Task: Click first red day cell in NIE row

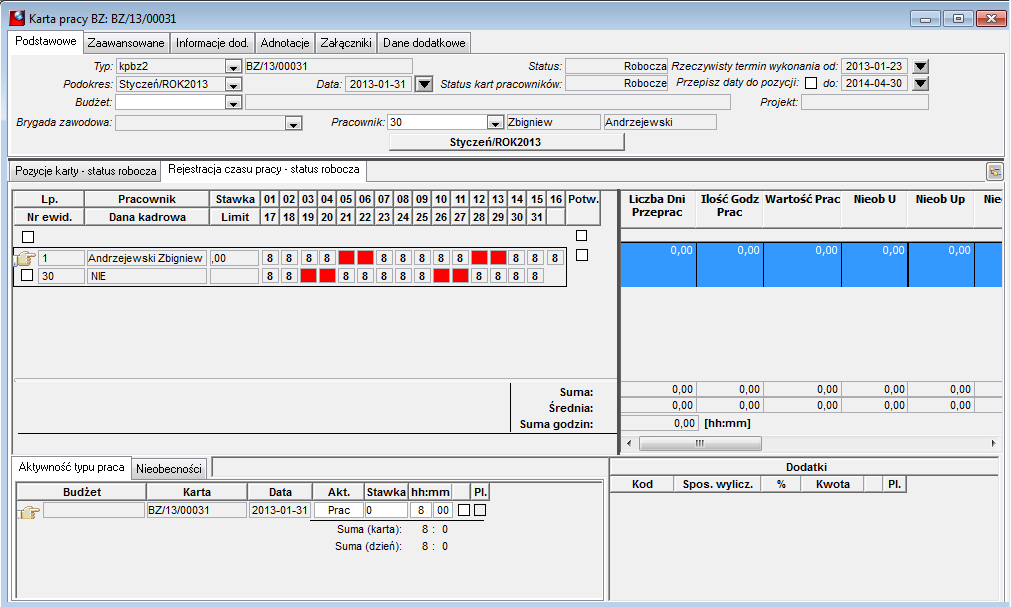Action: coord(308,276)
